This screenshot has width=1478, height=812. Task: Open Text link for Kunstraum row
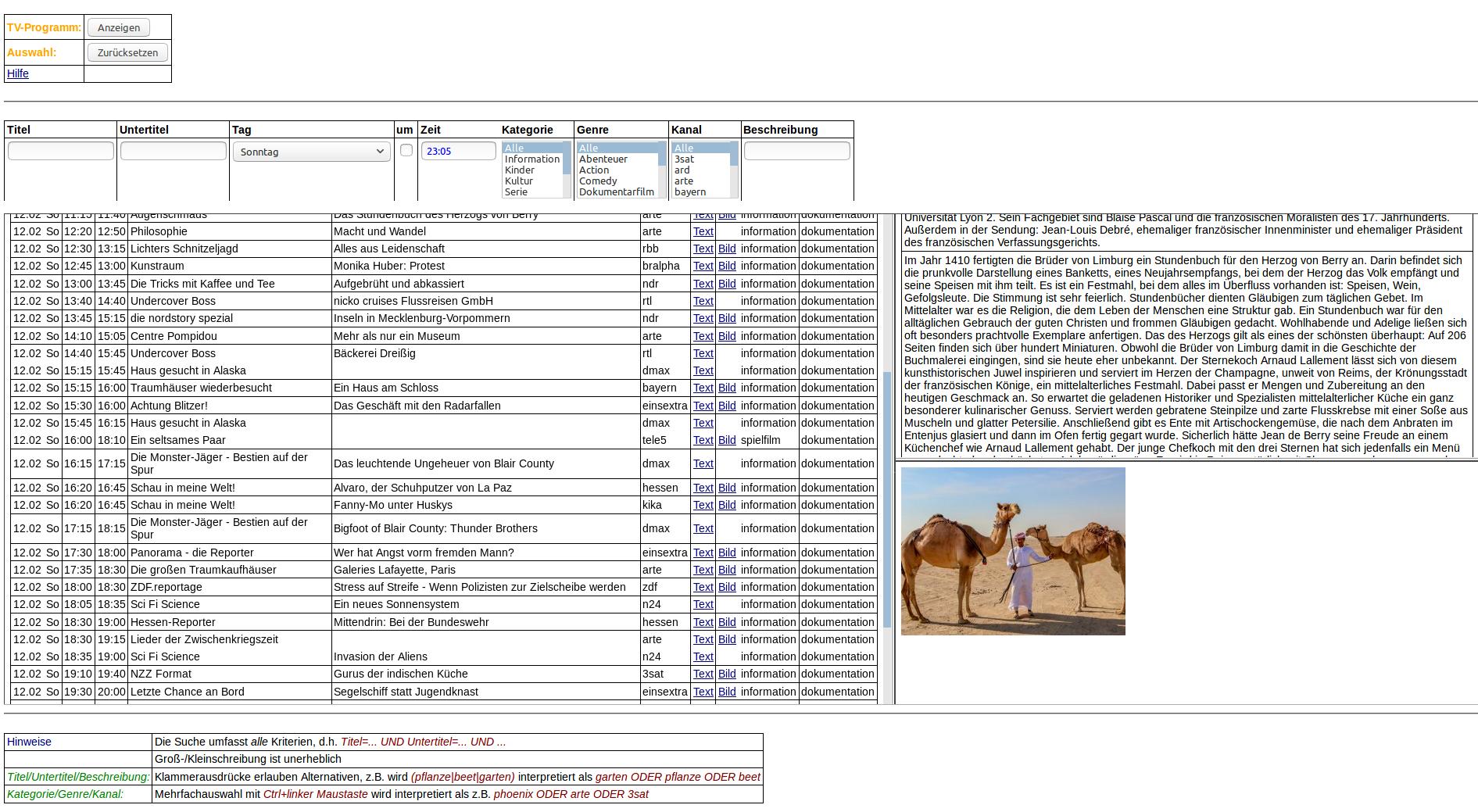pyautogui.click(x=703, y=266)
